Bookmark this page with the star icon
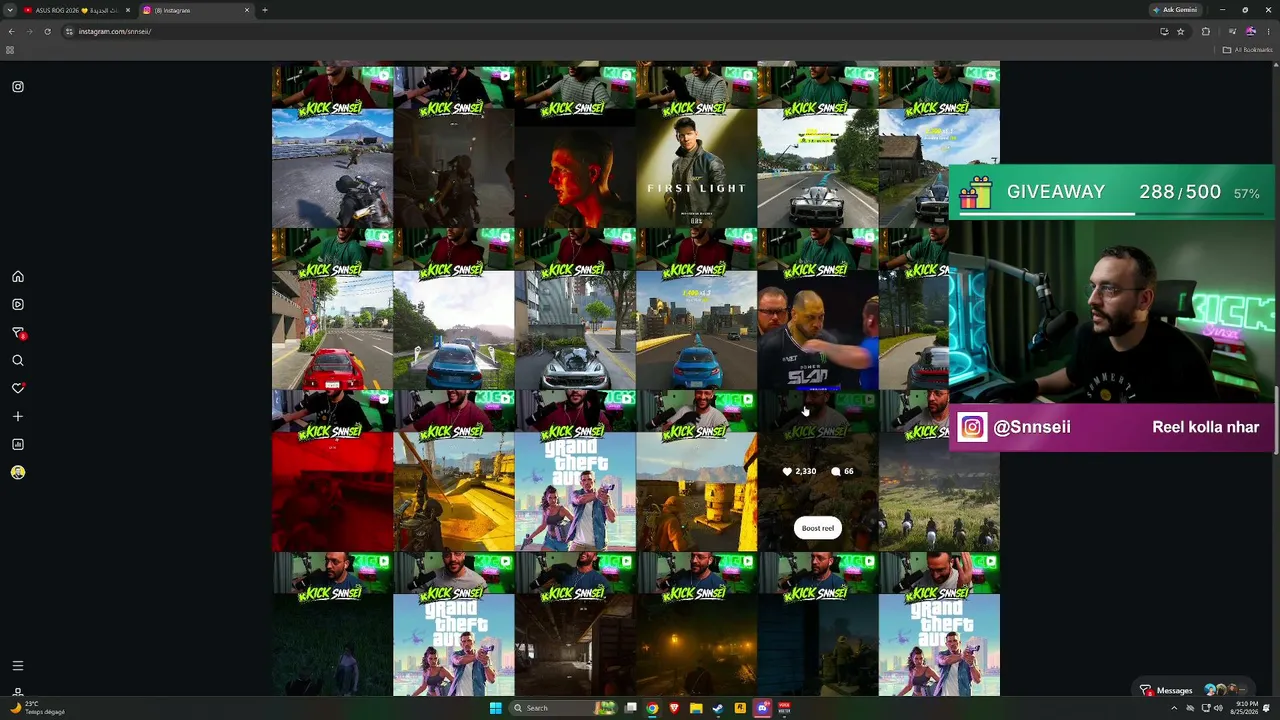This screenshot has width=1280, height=720. coord(1181,31)
